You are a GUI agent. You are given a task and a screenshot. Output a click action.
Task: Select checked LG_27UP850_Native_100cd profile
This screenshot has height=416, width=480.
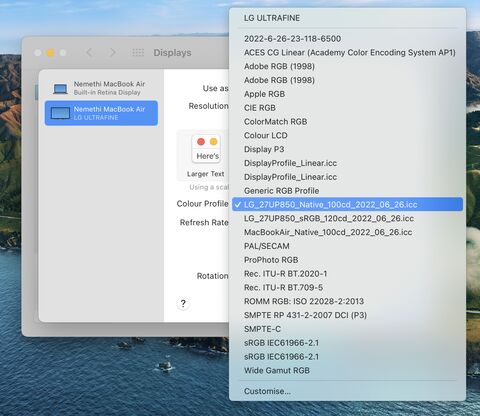coord(347,204)
